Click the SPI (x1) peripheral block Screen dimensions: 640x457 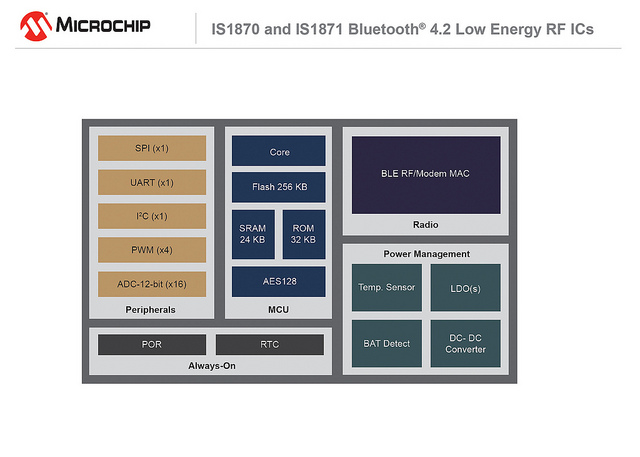[152, 149]
